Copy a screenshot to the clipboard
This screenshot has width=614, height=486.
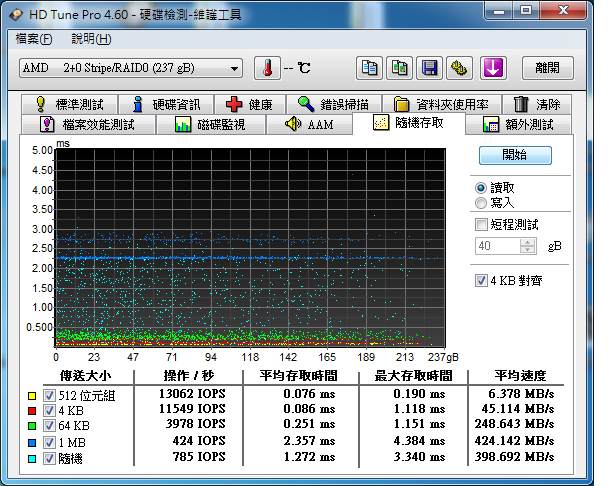[399, 68]
